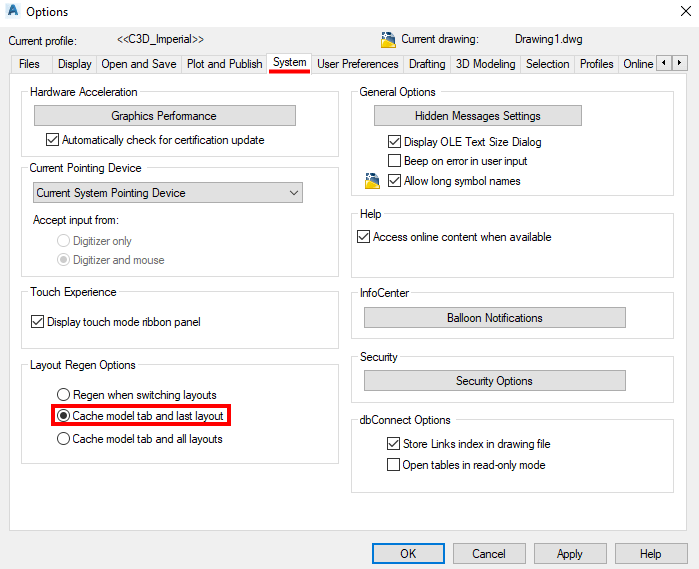Click the Accept input from label
The image size is (699, 569).
point(76,220)
